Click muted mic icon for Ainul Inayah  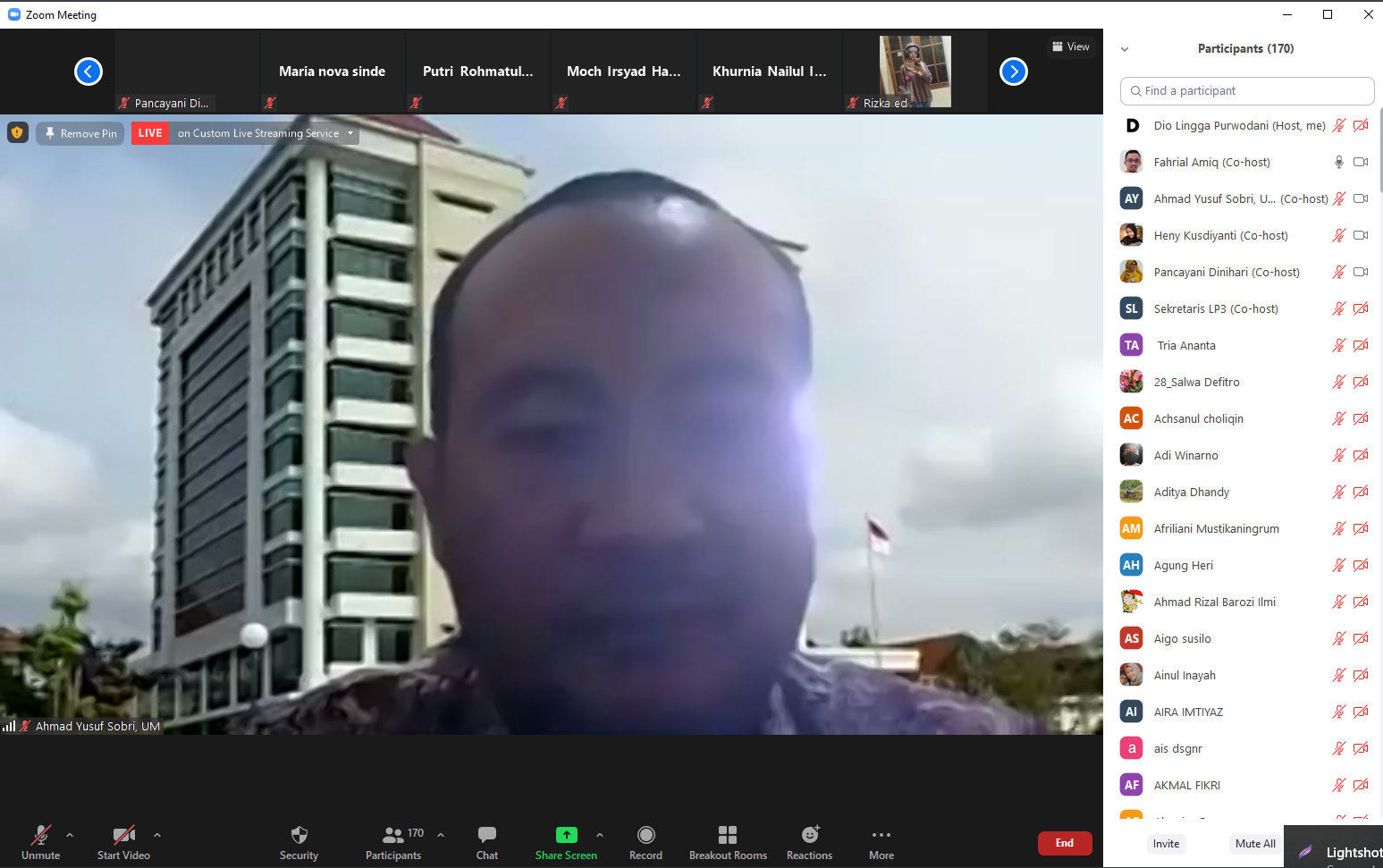coord(1339,675)
